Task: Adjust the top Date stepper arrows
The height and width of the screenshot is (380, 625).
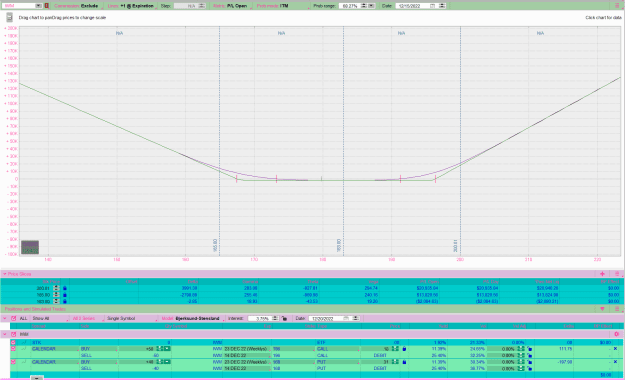Action: tap(442, 6)
